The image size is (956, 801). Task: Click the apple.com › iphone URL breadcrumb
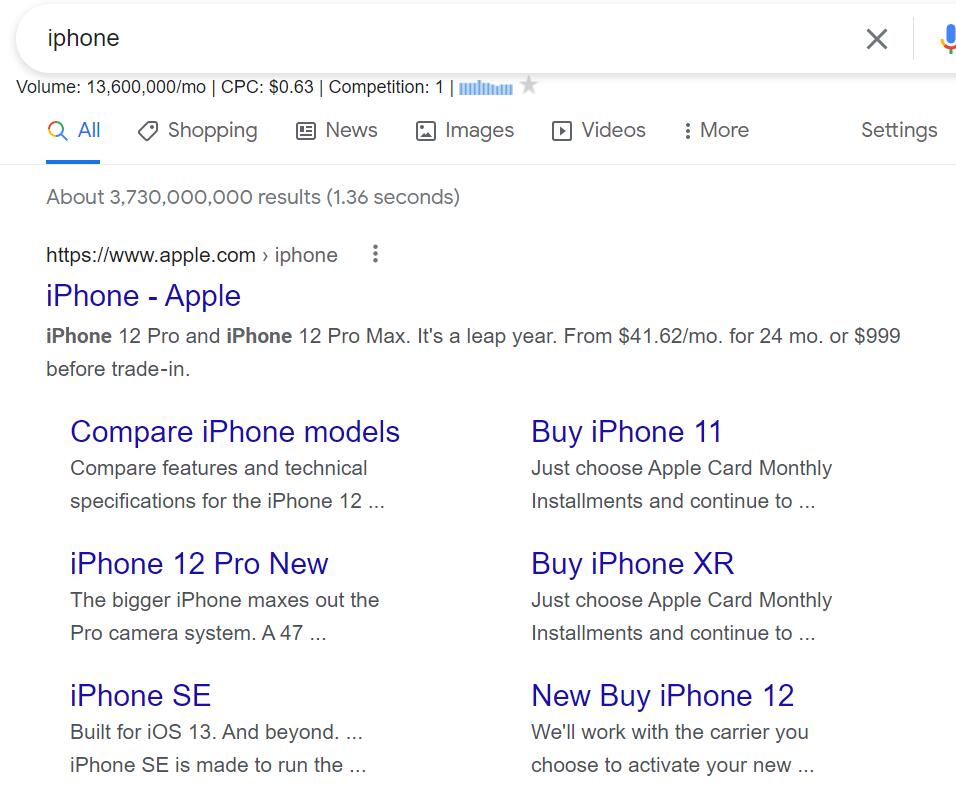192,255
